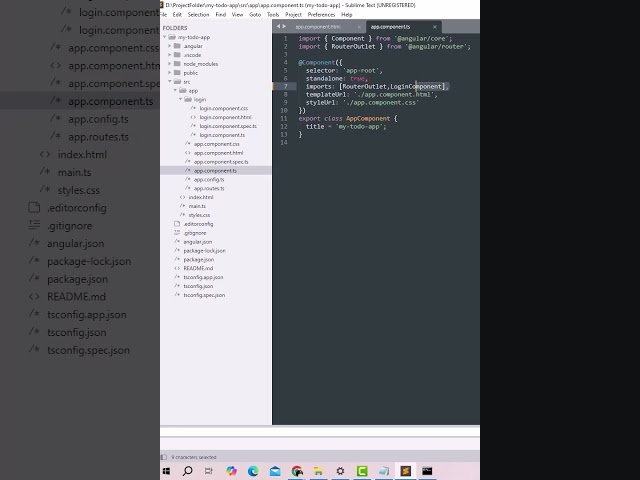Close the app.component.html tab

[359, 27]
